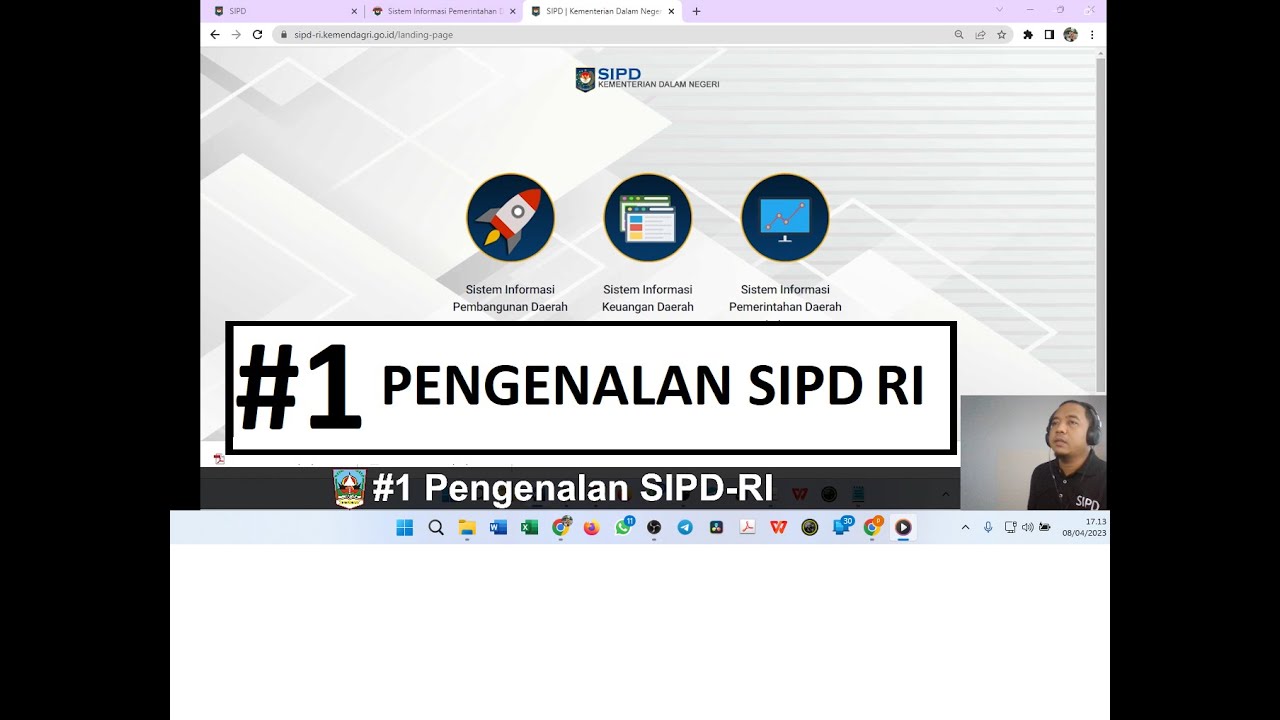The height and width of the screenshot is (720, 1280).
Task: Click the Sistem Informasi Keuangan Daerah label
Action: pyautogui.click(x=648, y=298)
